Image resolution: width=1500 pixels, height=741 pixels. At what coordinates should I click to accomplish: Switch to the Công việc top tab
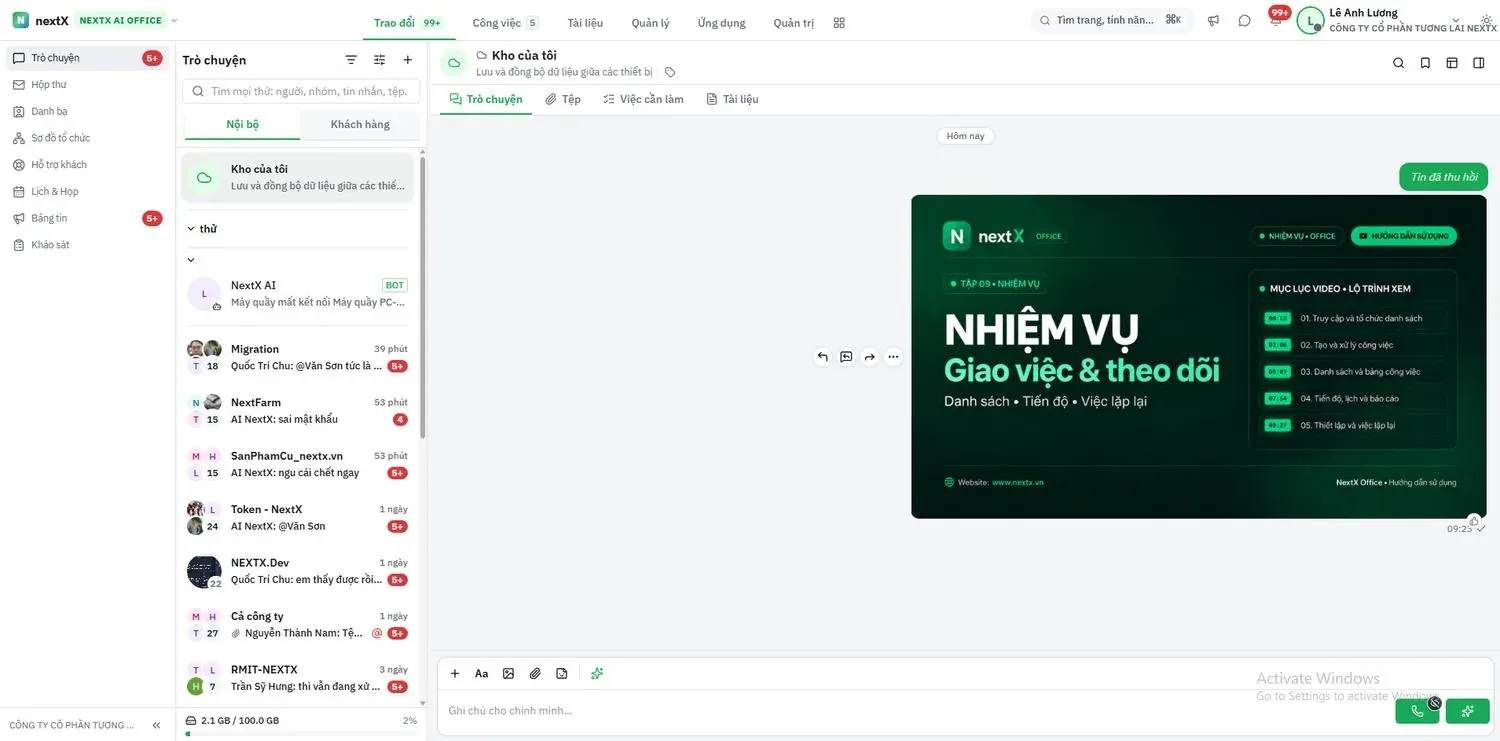[505, 23]
